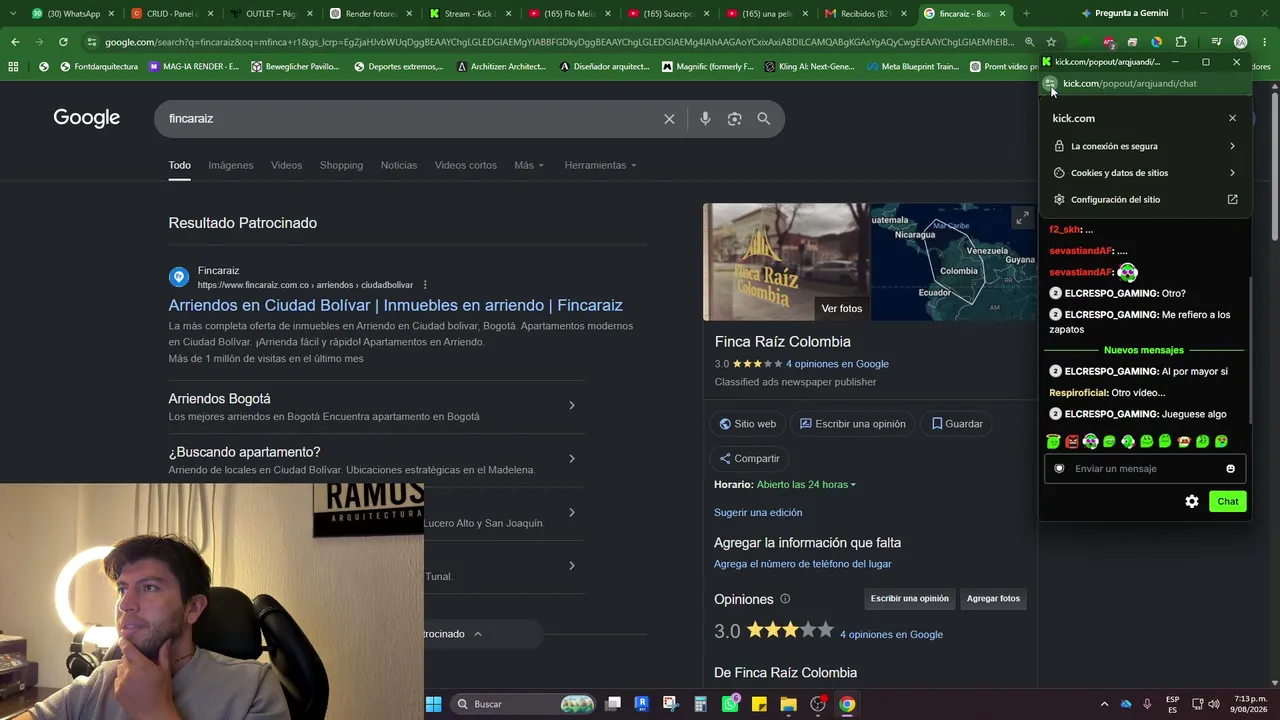Image resolution: width=1280 pixels, height=720 pixels.
Task: Expand the sitelink mentioning Lucero Alto y San Joaquín
Action: [571, 513]
